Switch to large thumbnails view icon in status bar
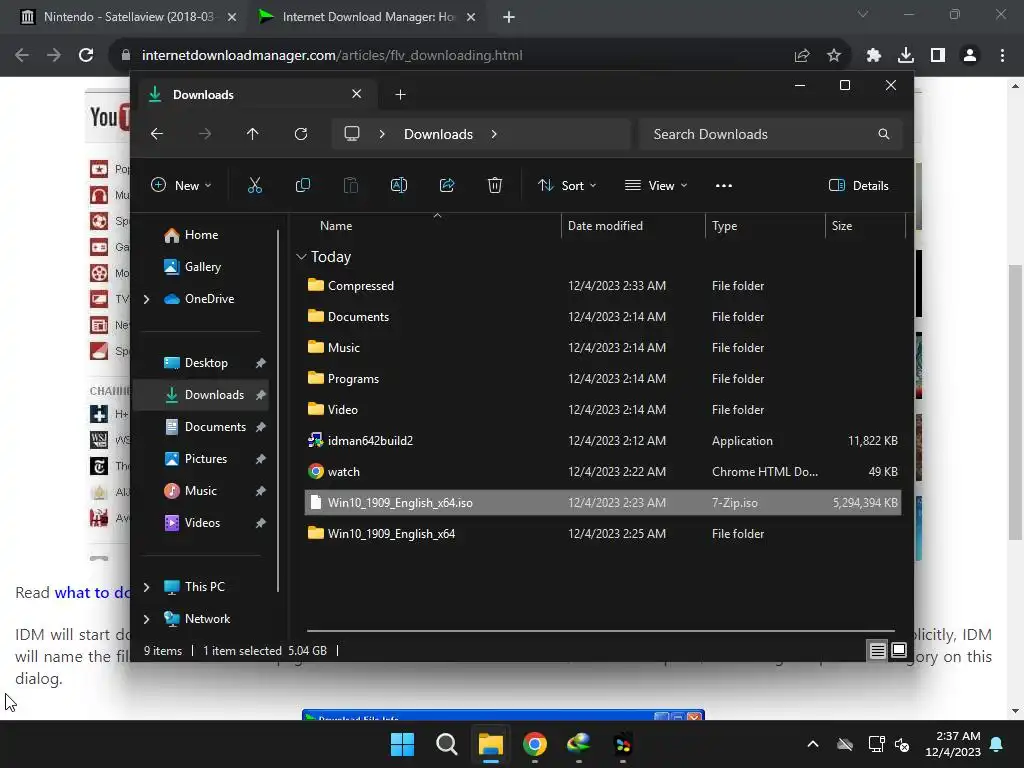Image resolution: width=1024 pixels, height=768 pixels. 899,650
